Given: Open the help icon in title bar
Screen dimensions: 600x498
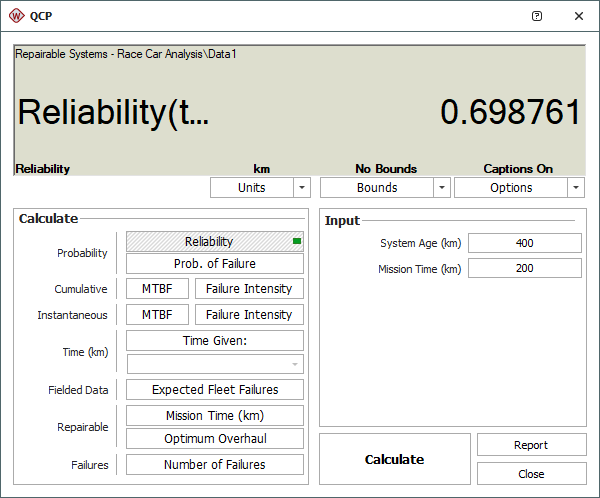Looking at the screenshot, I should click(537, 16).
